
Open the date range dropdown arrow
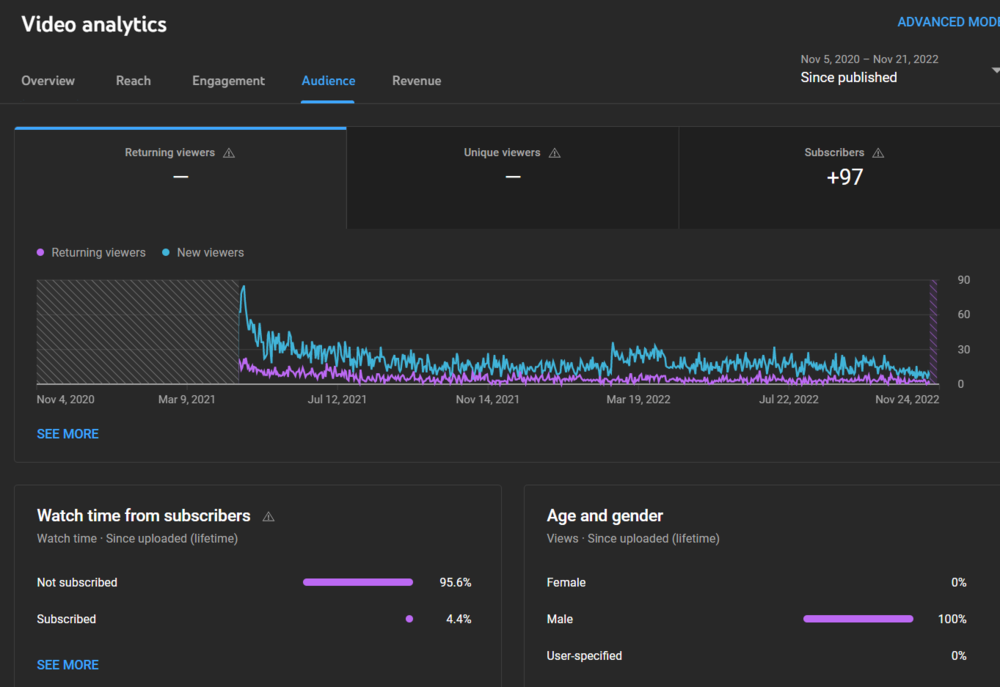[x=995, y=70]
